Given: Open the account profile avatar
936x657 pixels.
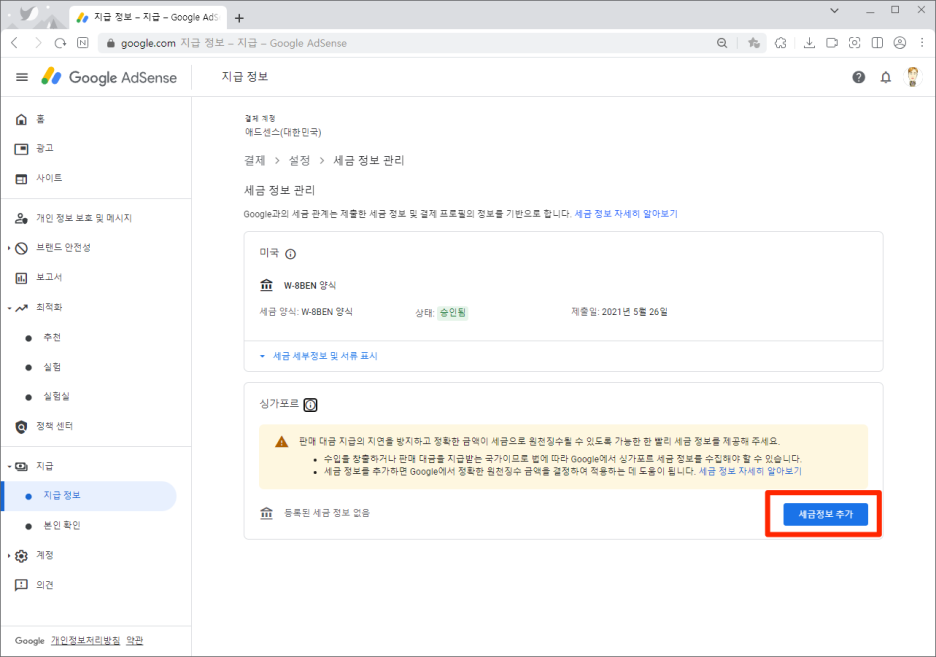Looking at the screenshot, I should [912, 77].
